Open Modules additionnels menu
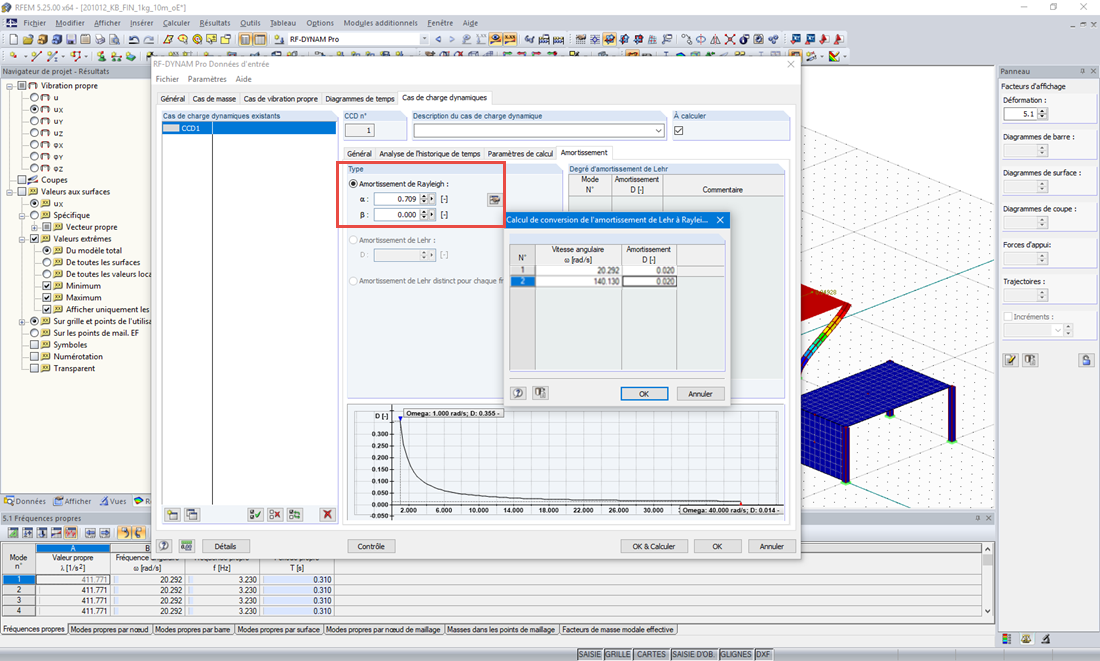The width and height of the screenshot is (1100, 661). pyautogui.click(x=380, y=23)
